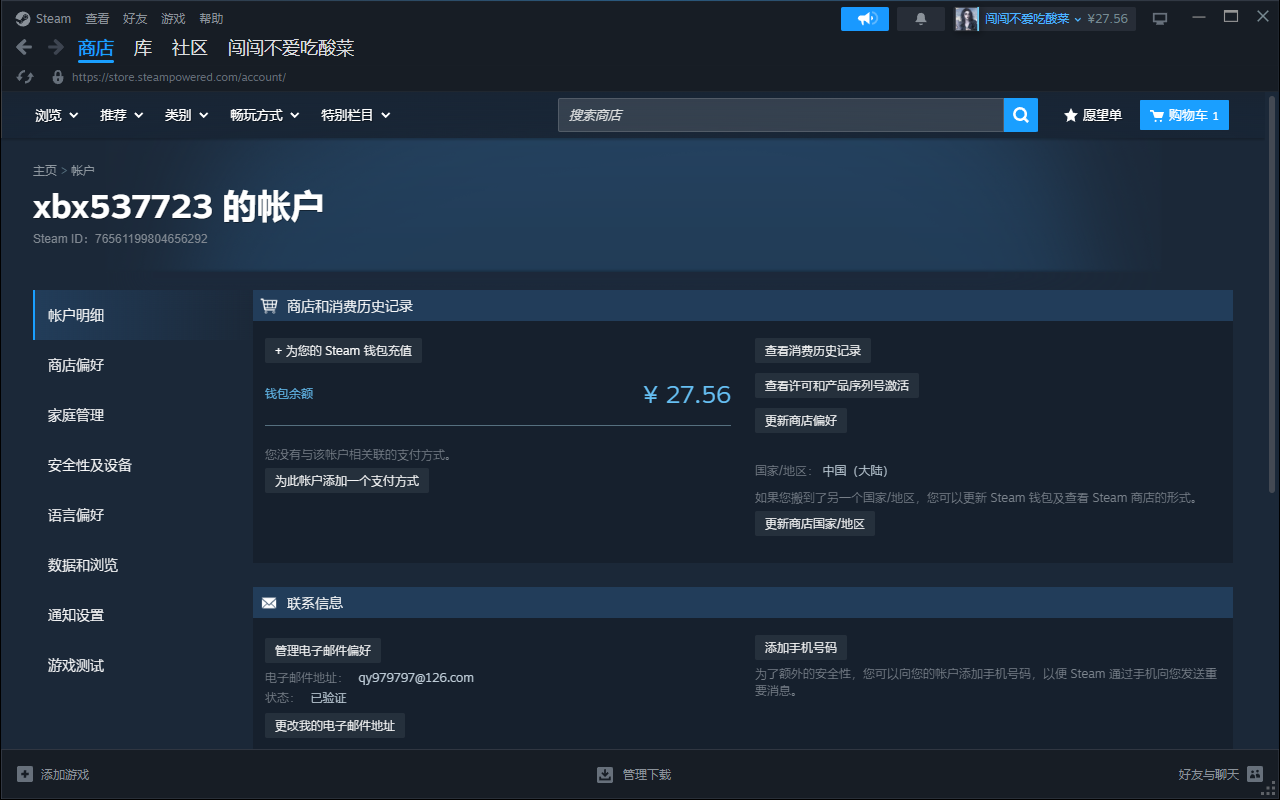Click 更改我的电子邮件地址 button
Image resolution: width=1280 pixels, height=800 pixels.
(x=335, y=726)
